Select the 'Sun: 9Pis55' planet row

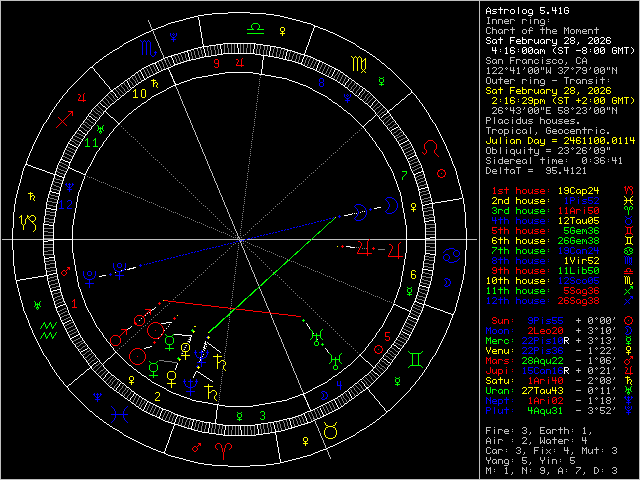click(560, 321)
